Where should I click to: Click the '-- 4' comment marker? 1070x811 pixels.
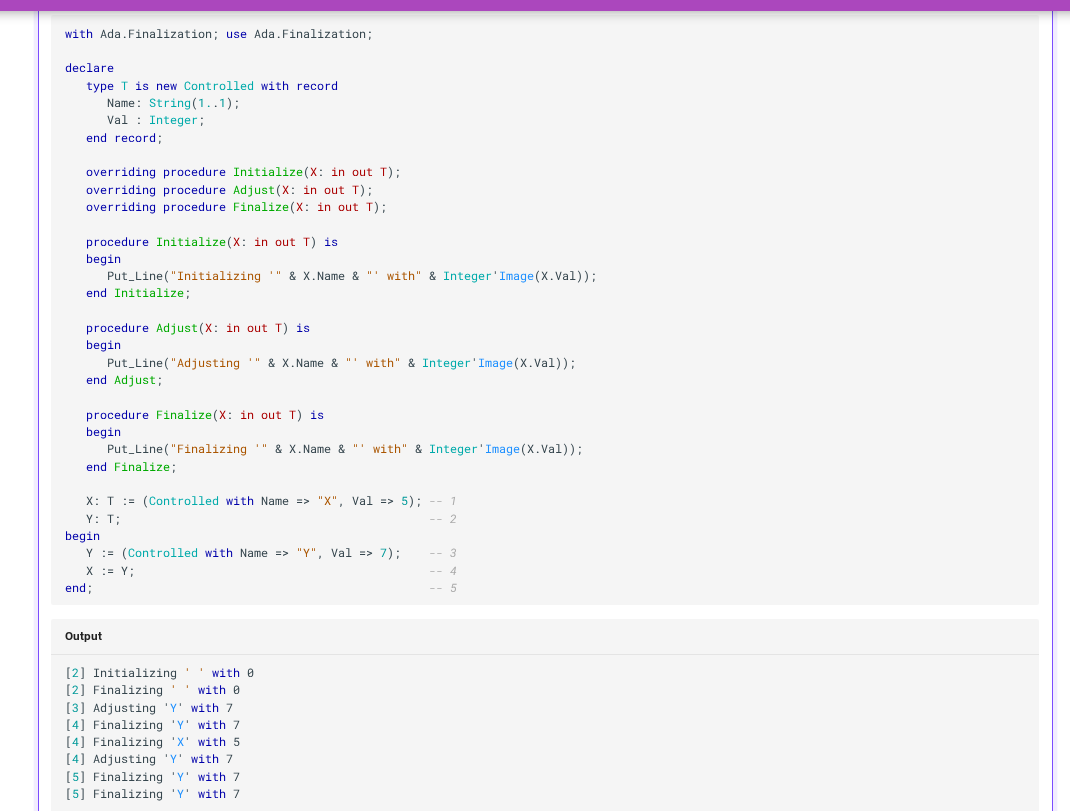[443, 571]
